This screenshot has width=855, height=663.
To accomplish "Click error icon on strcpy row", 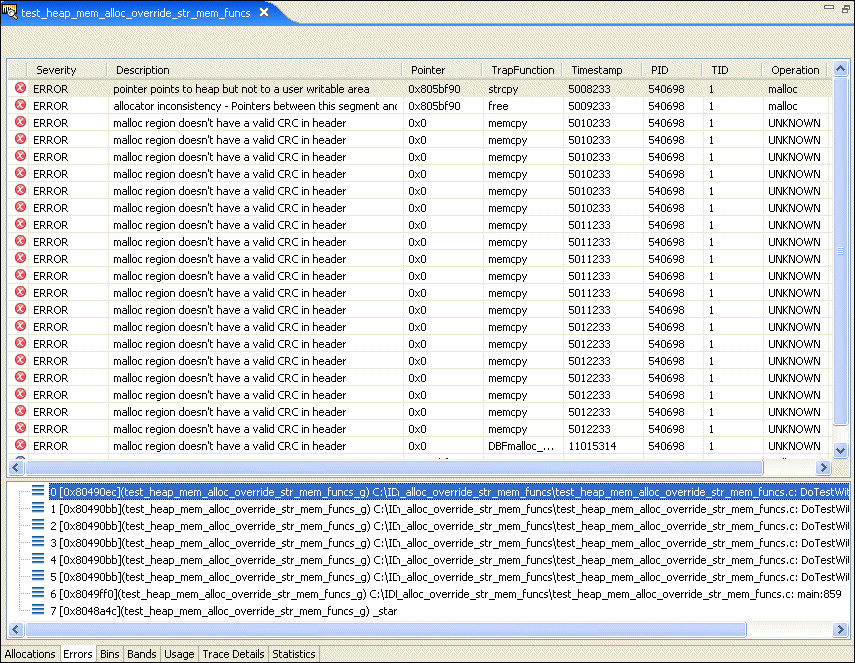I will pyautogui.click(x=21, y=89).
